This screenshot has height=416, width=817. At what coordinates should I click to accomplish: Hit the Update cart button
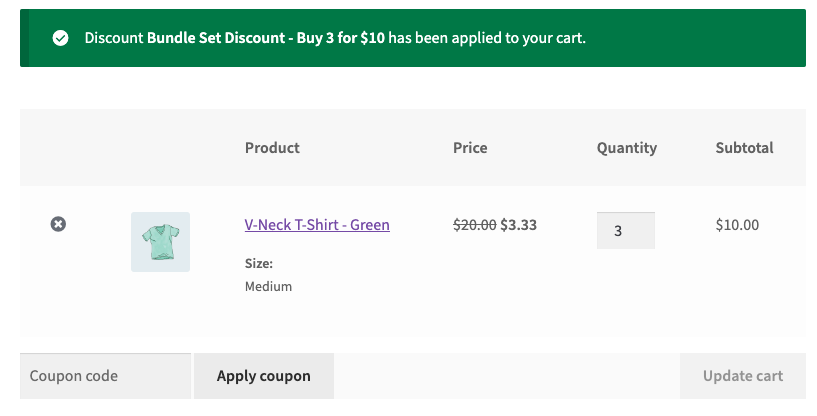[742, 377]
